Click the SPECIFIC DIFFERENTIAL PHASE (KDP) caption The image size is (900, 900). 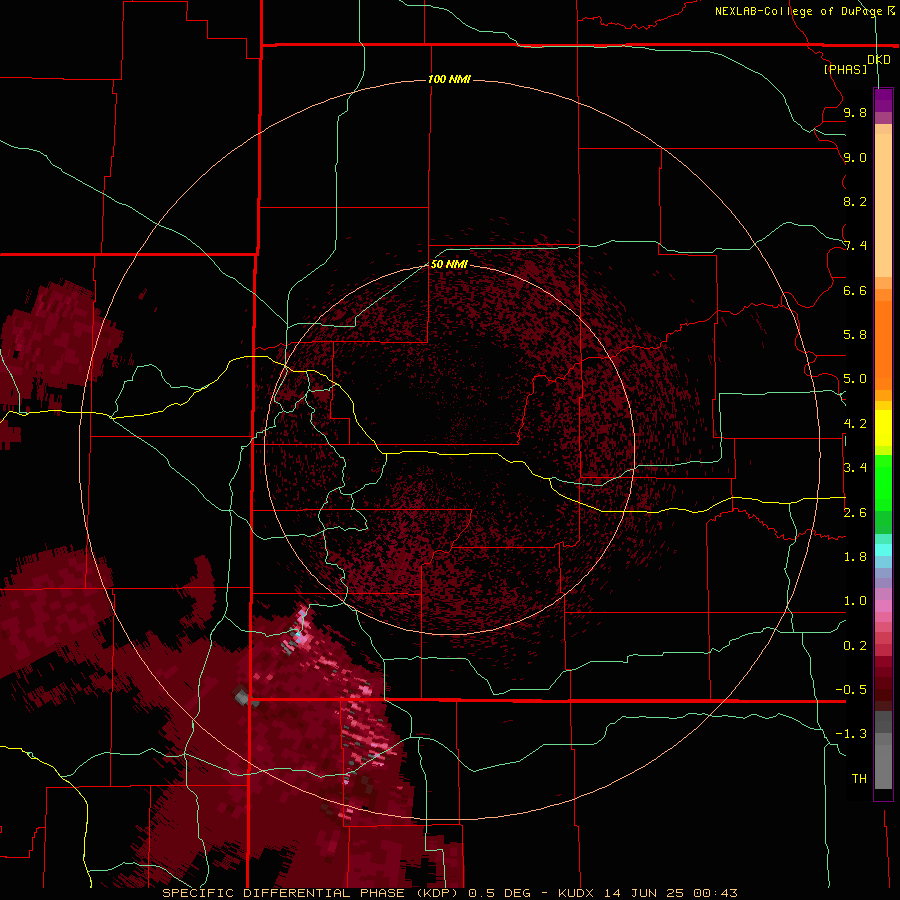(309, 893)
